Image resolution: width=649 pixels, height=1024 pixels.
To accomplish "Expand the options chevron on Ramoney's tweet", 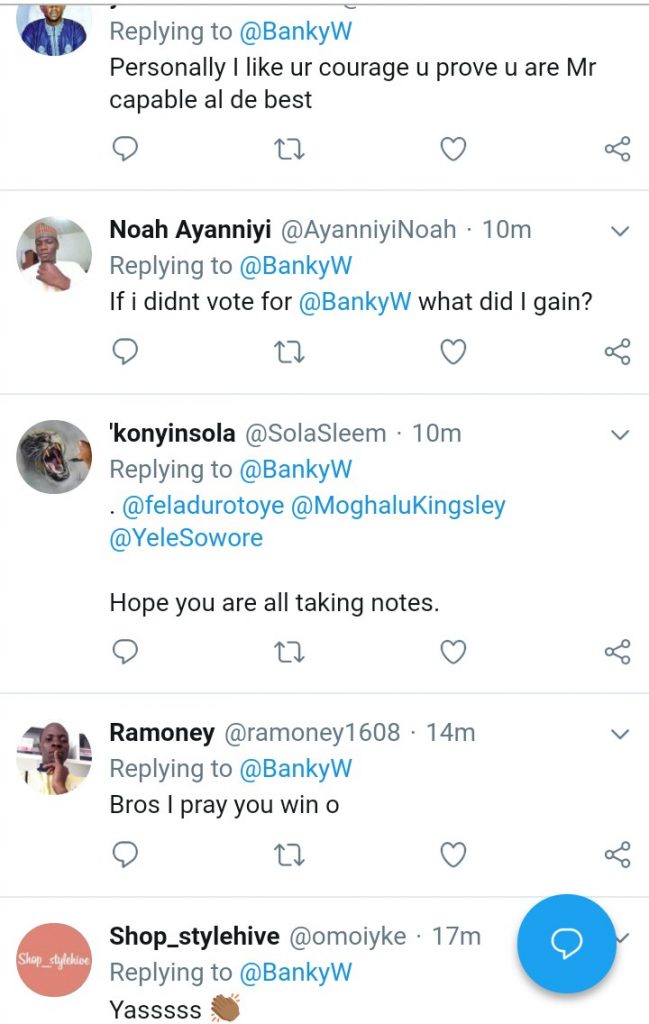I will (620, 734).
